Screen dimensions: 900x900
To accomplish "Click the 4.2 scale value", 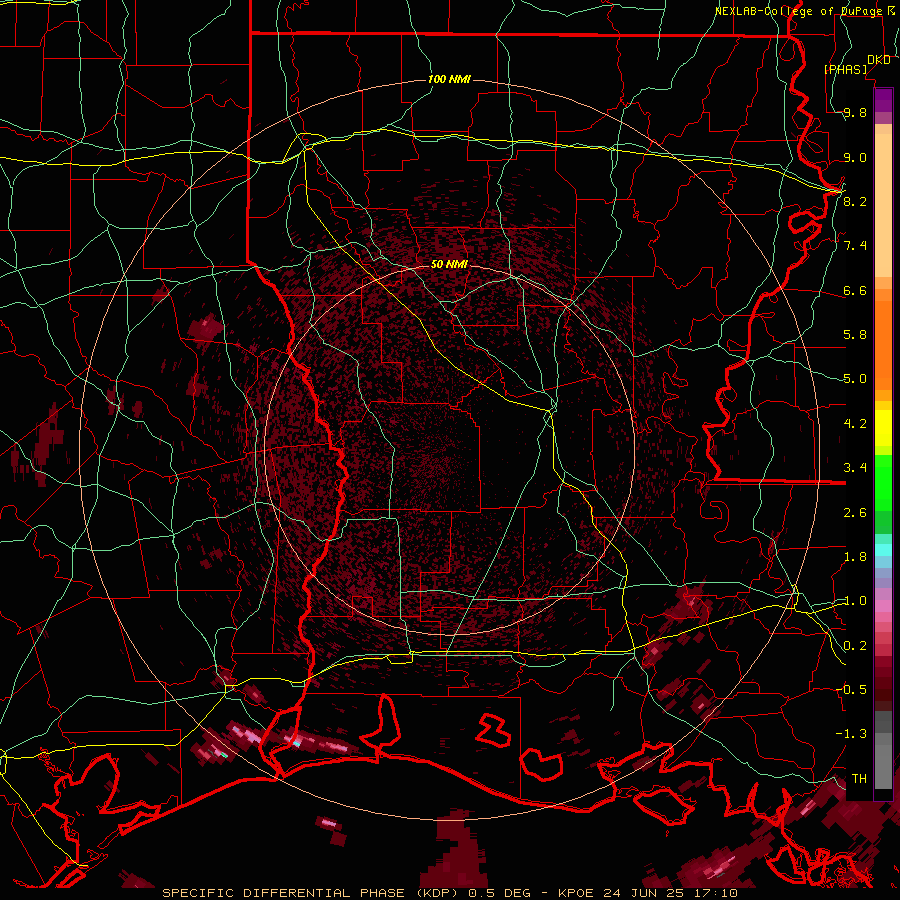I will (855, 424).
